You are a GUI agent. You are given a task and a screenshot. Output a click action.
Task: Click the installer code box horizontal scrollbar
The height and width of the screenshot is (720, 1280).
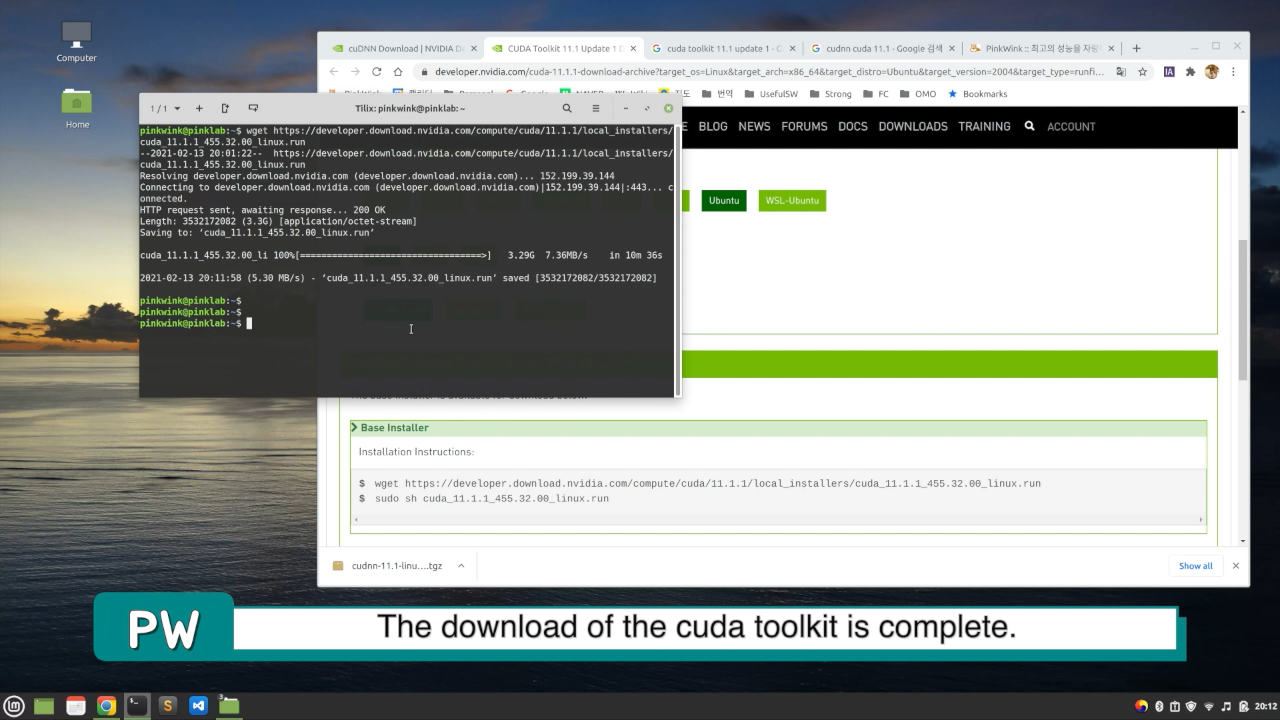pos(778,519)
